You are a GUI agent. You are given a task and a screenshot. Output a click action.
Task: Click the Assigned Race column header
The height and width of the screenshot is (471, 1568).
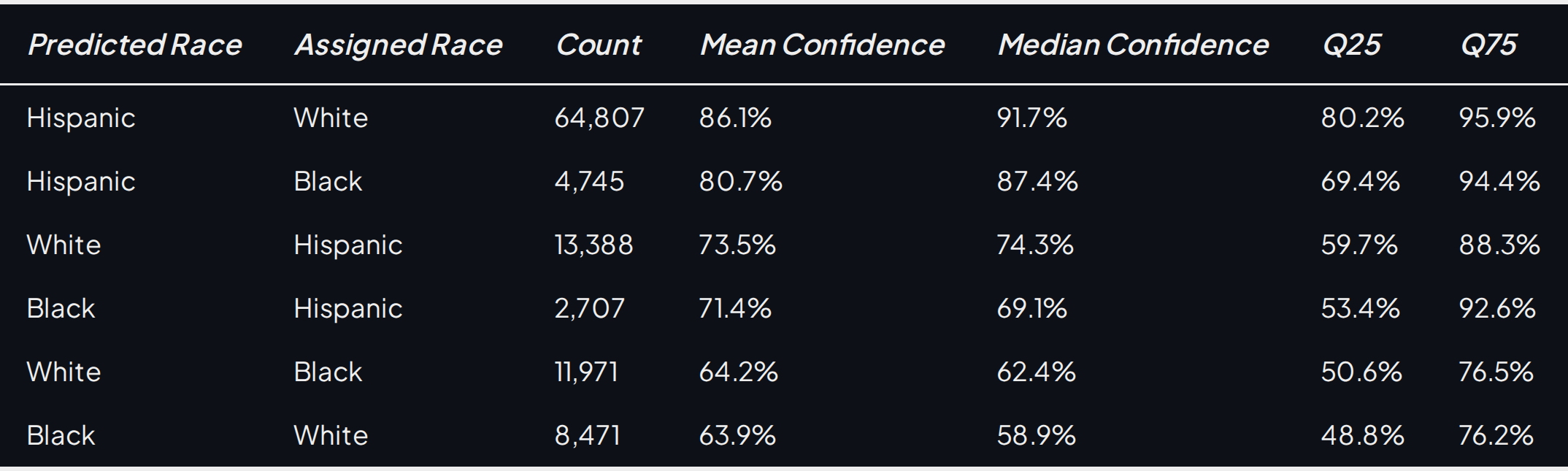[x=399, y=45]
